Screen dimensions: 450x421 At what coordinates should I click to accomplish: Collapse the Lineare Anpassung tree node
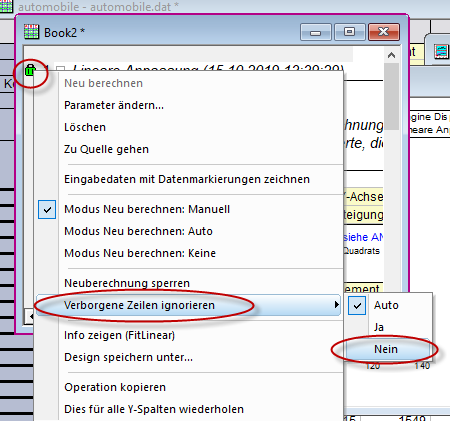click(60, 69)
